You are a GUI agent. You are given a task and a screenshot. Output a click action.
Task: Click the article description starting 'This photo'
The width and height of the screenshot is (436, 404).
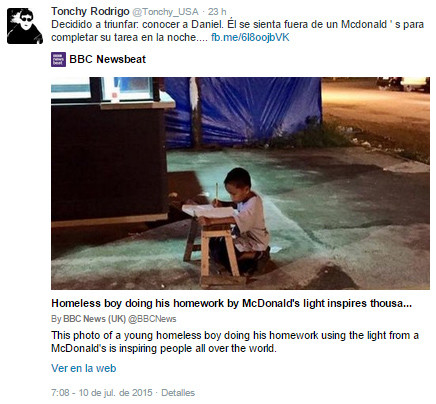point(235,342)
